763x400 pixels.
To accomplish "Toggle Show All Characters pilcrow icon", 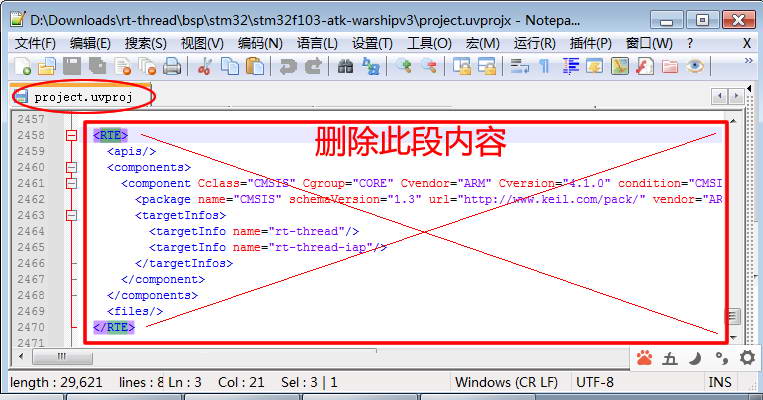I will (x=544, y=66).
